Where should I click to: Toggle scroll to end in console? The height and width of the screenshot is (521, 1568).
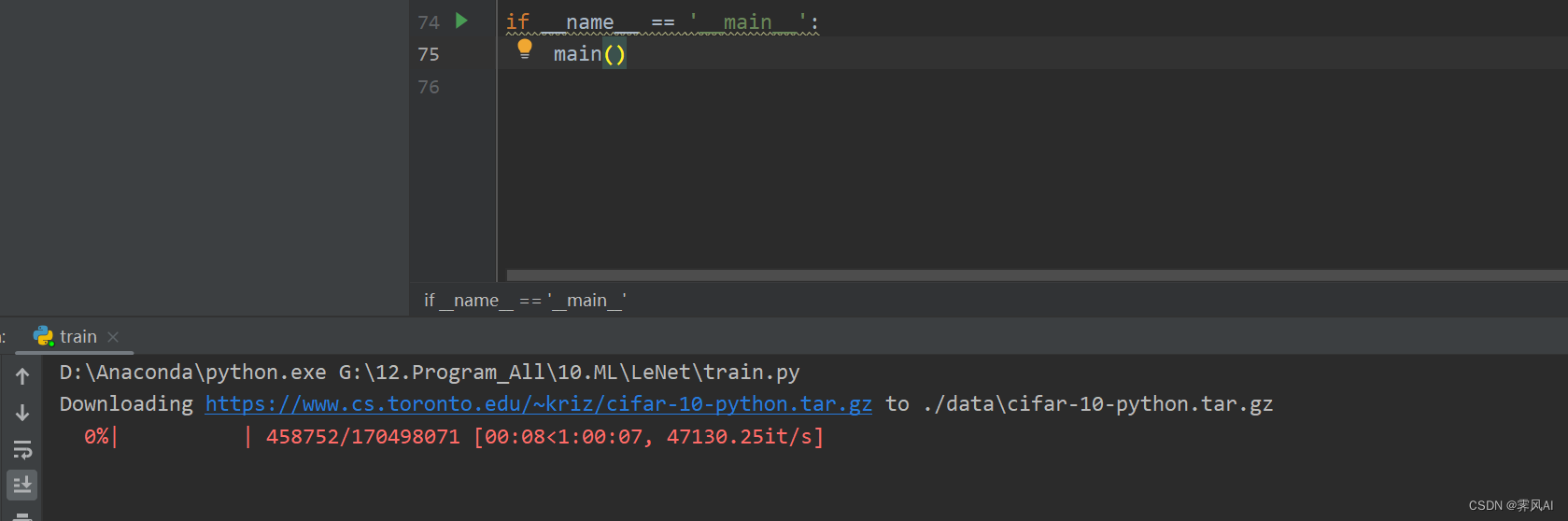[x=22, y=485]
